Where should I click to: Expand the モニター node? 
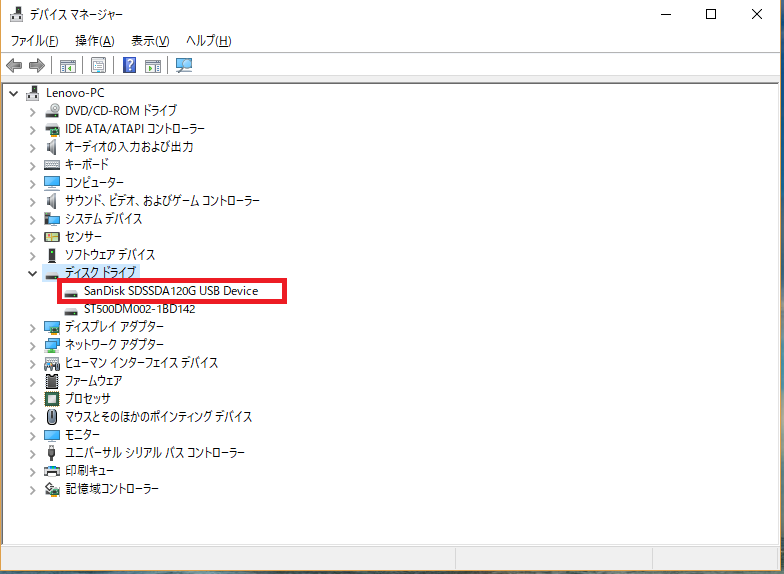32,436
